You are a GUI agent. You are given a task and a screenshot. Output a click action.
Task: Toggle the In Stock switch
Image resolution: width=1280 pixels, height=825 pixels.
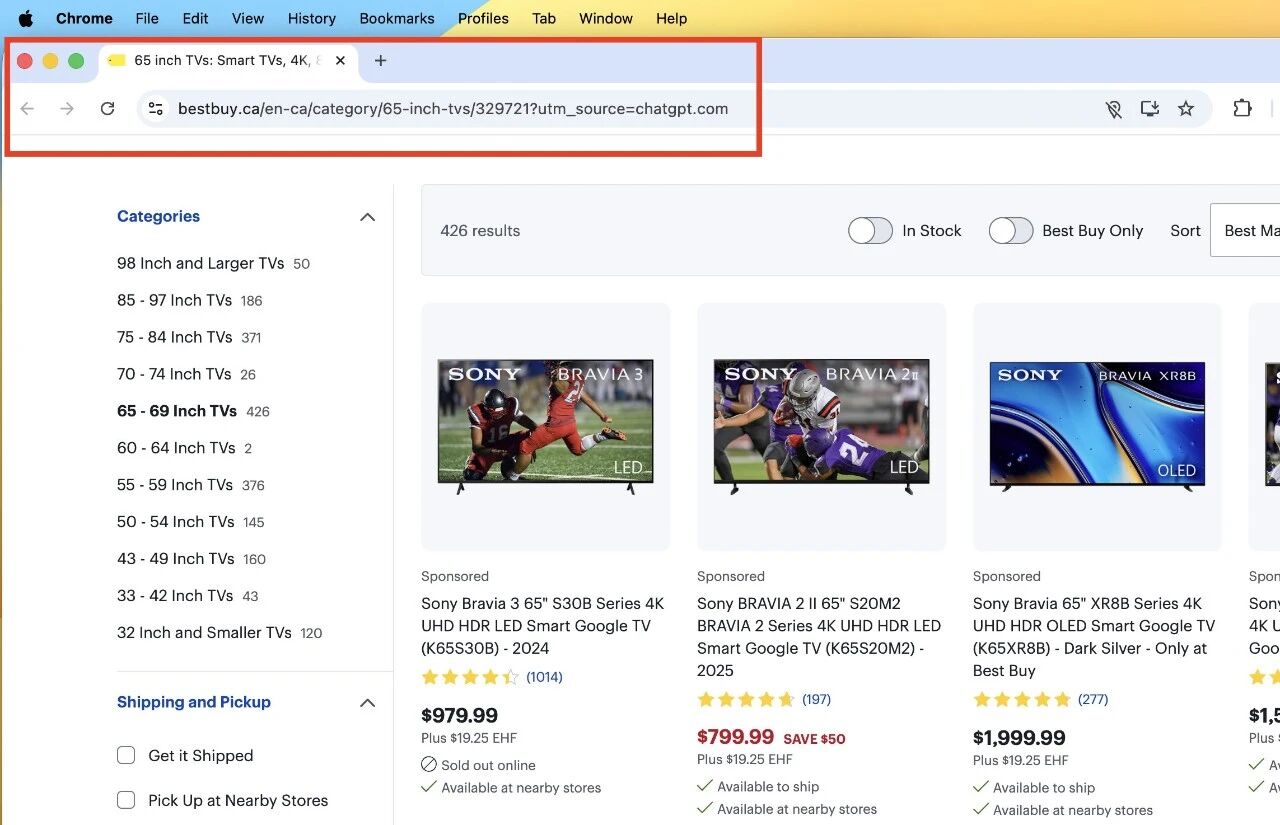[x=870, y=231]
